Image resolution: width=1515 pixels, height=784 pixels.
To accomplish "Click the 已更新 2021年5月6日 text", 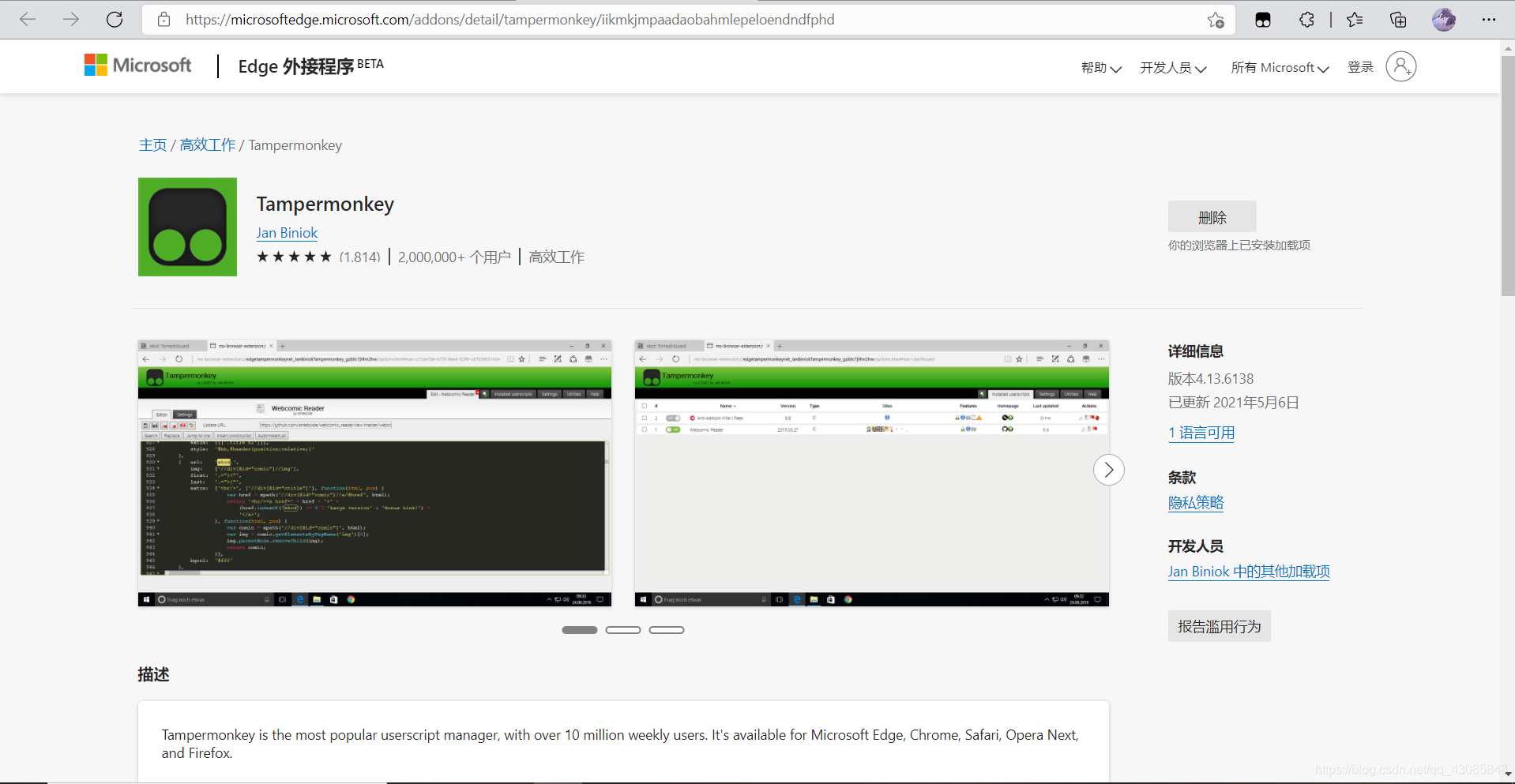I will (1234, 403).
